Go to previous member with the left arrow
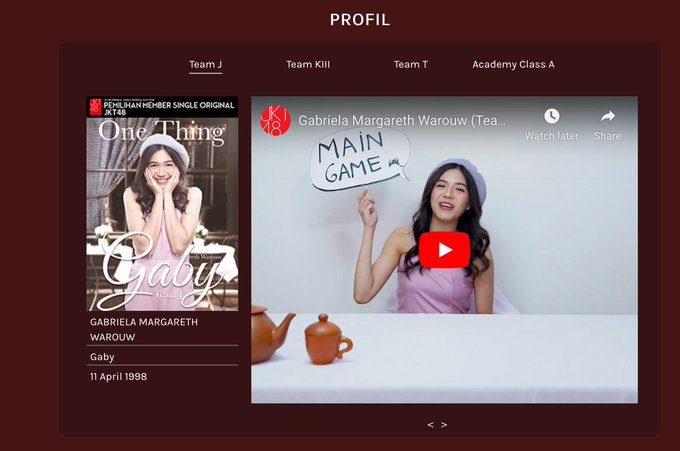 pos(430,425)
